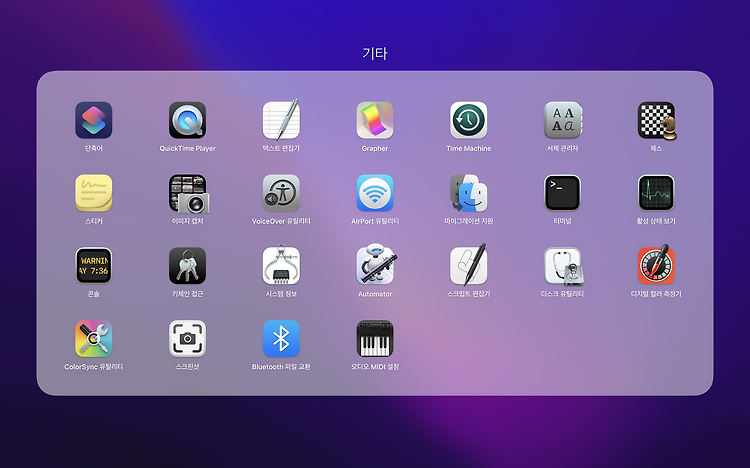The height and width of the screenshot is (468, 750).
Task: Launch AirPort 유틸리티 Wi-Fi icon
Action: tap(375, 193)
